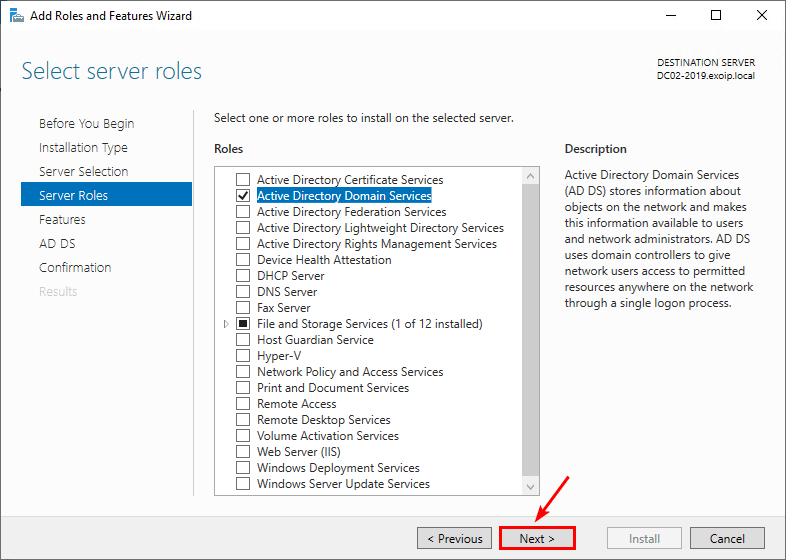The height and width of the screenshot is (560, 786).
Task: Check Network Policy and Access Services checkbox
Action: coord(243,372)
